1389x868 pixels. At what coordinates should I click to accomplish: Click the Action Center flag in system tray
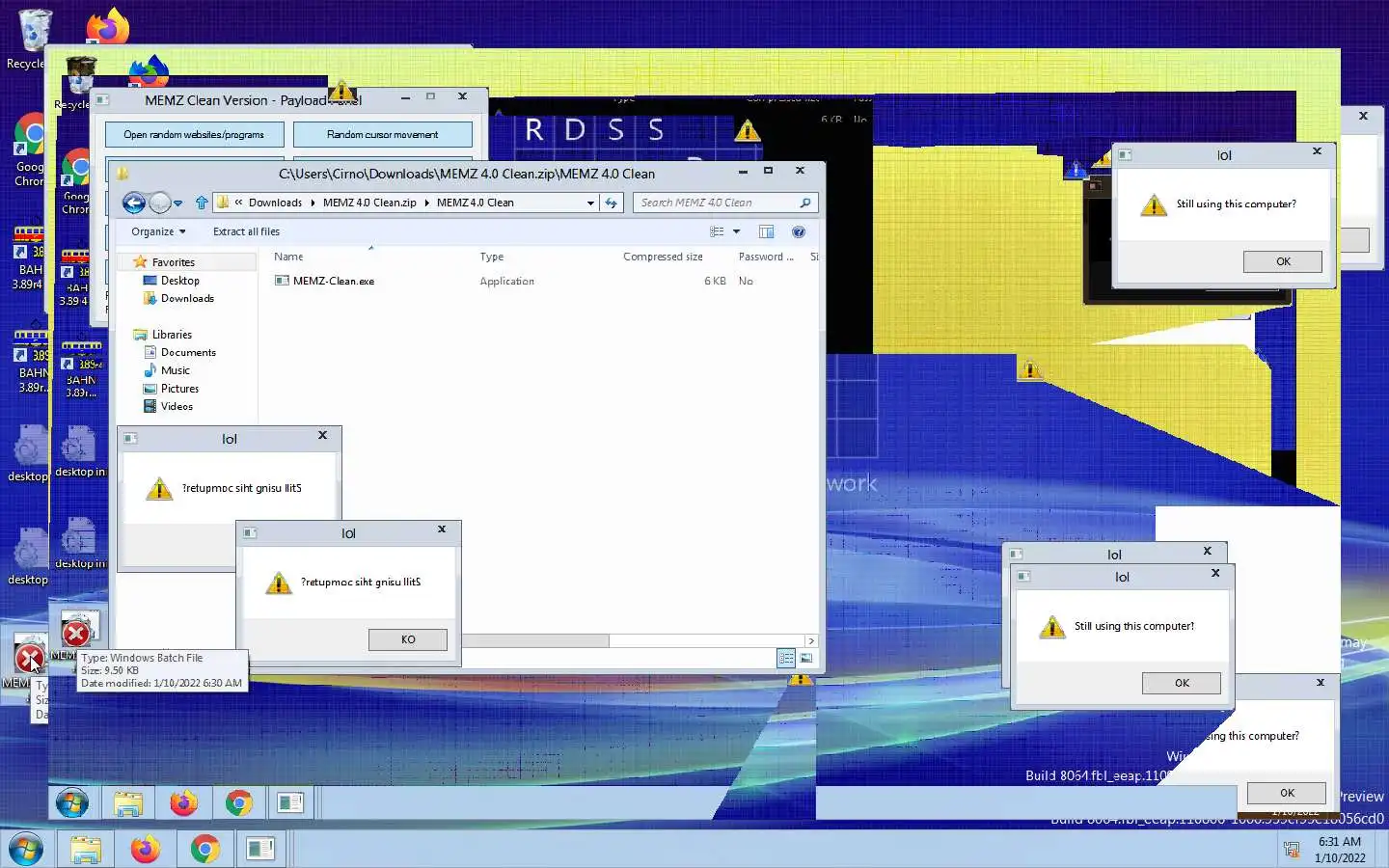point(1291,850)
